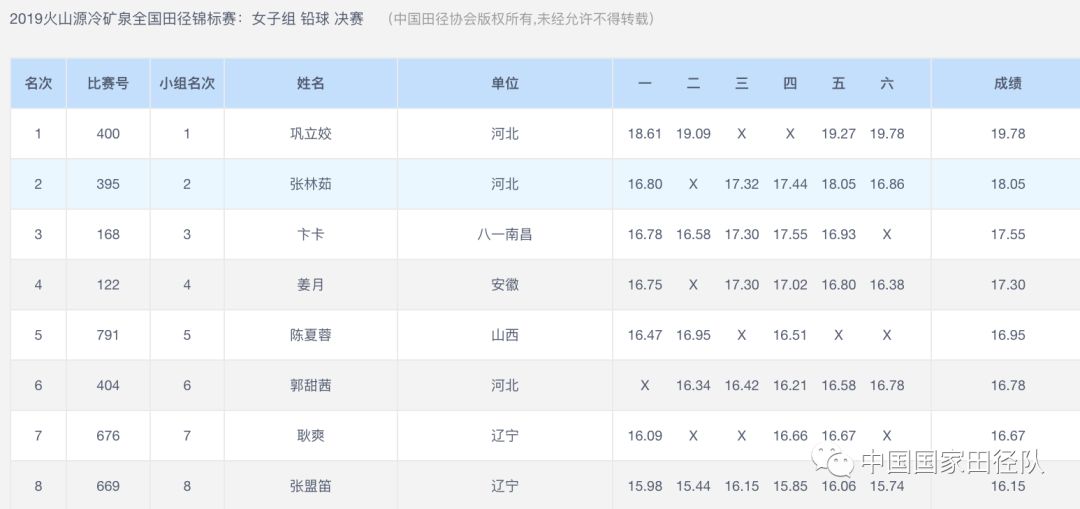Click athlete name 陈夏蓉
Screen dimensions: 1080x509
(311, 335)
